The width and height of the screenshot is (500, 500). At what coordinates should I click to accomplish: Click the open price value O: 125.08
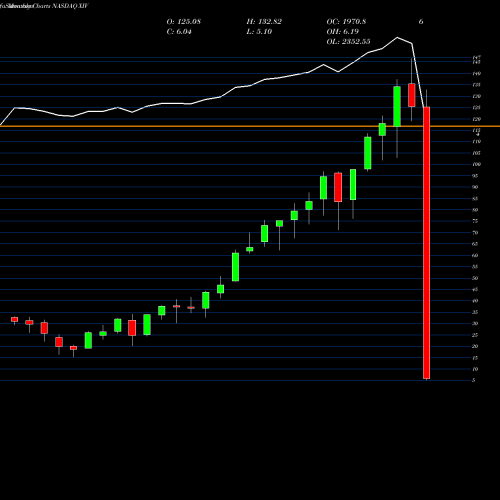click(x=184, y=22)
